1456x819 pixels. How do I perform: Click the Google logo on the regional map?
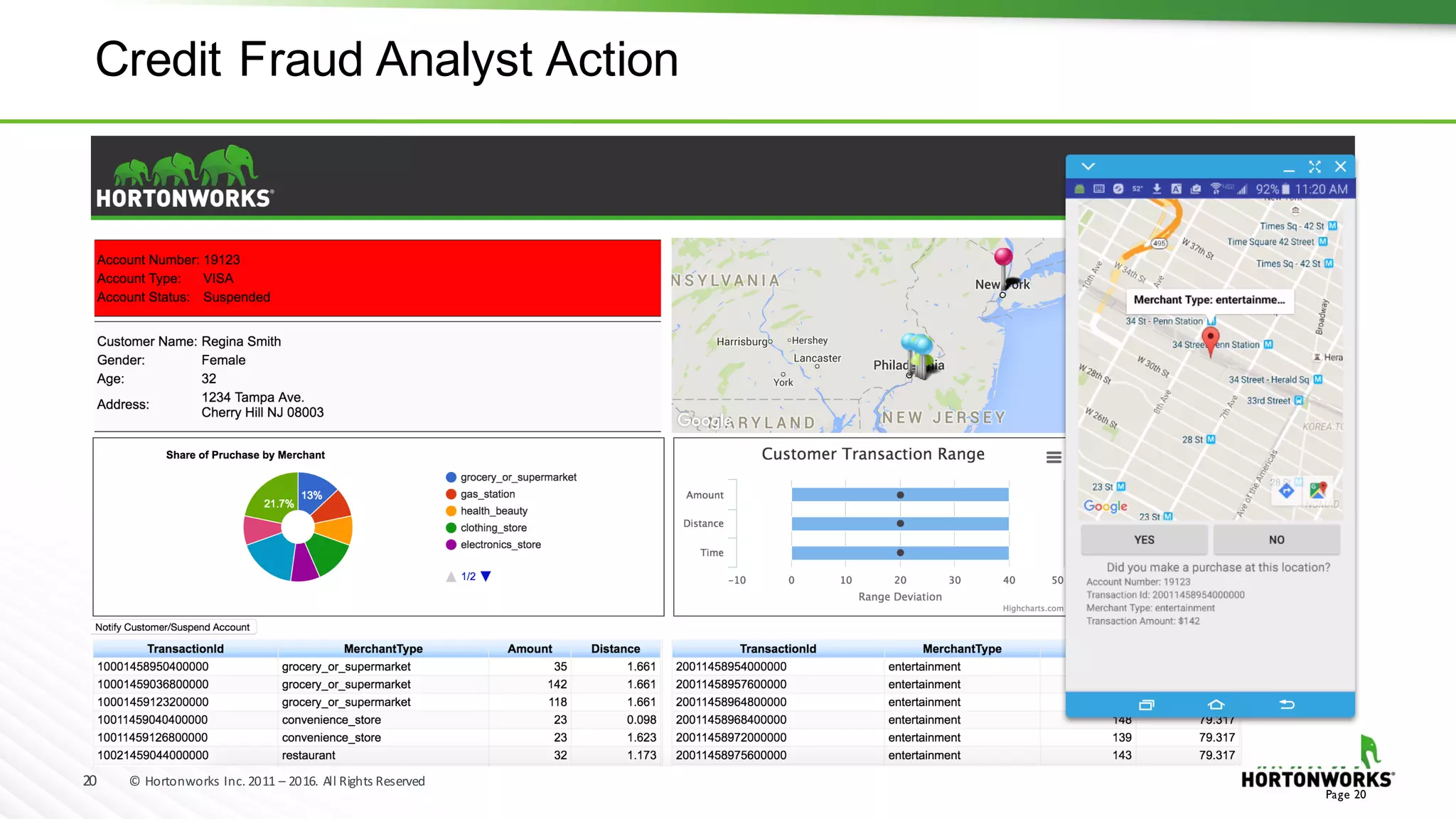(704, 420)
